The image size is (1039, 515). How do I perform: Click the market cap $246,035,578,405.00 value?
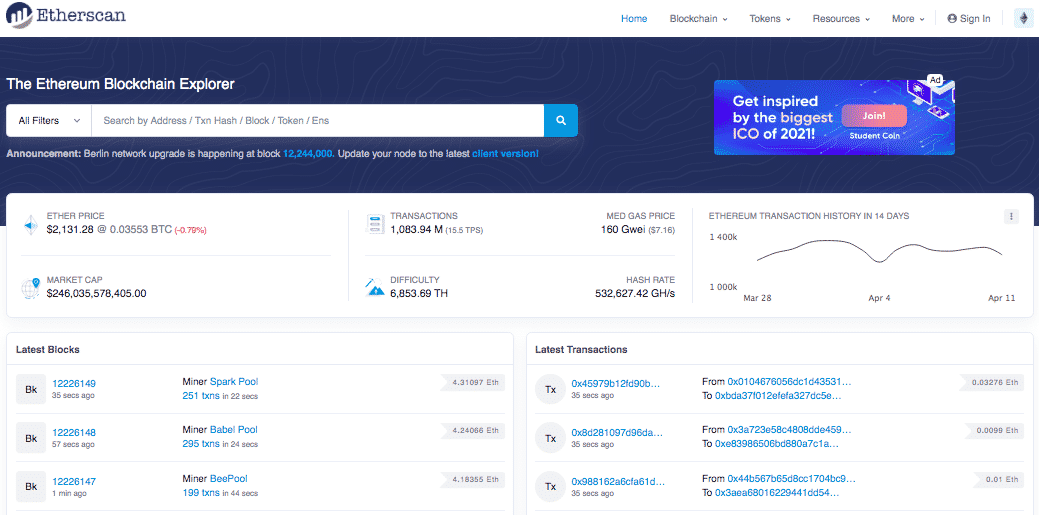[x=97, y=293]
